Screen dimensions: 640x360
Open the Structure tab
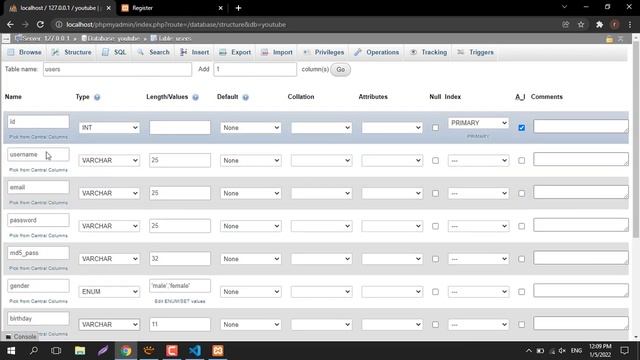click(x=72, y=52)
